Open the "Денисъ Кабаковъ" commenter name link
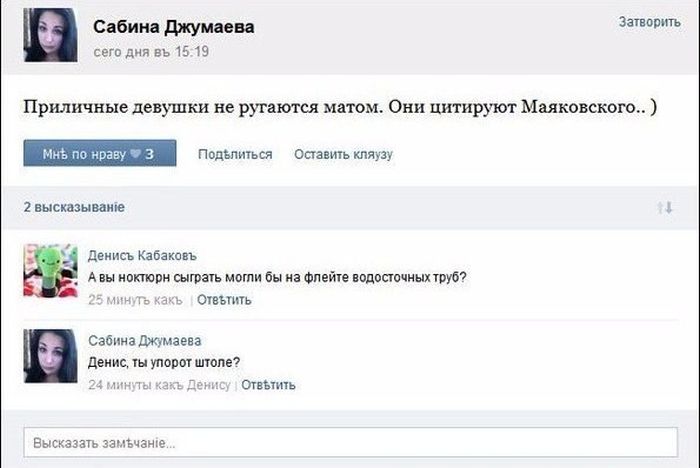This screenshot has width=700, height=468. pos(139,255)
